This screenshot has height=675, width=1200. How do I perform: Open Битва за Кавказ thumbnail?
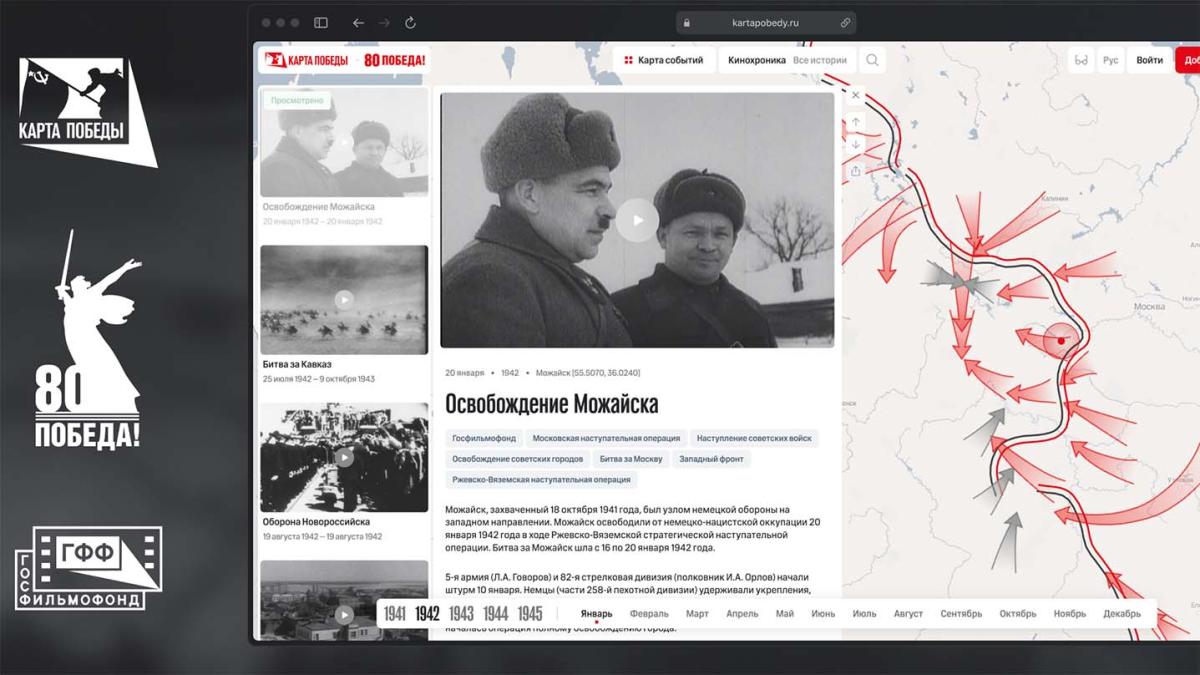pyautogui.click(x=344, y=299)
